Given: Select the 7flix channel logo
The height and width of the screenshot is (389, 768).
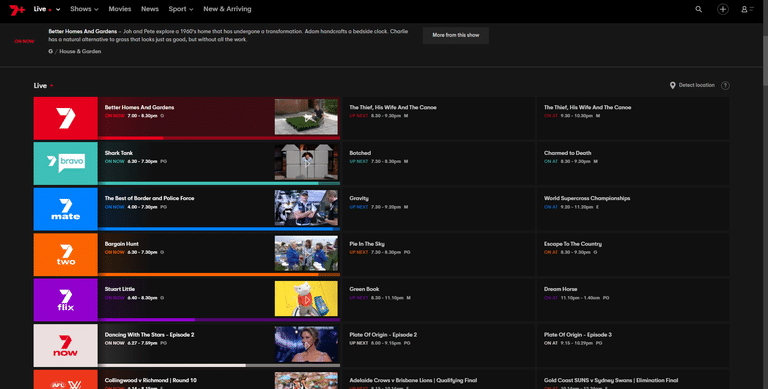Looking at the screenshot, I should click(x=66, y=300).
